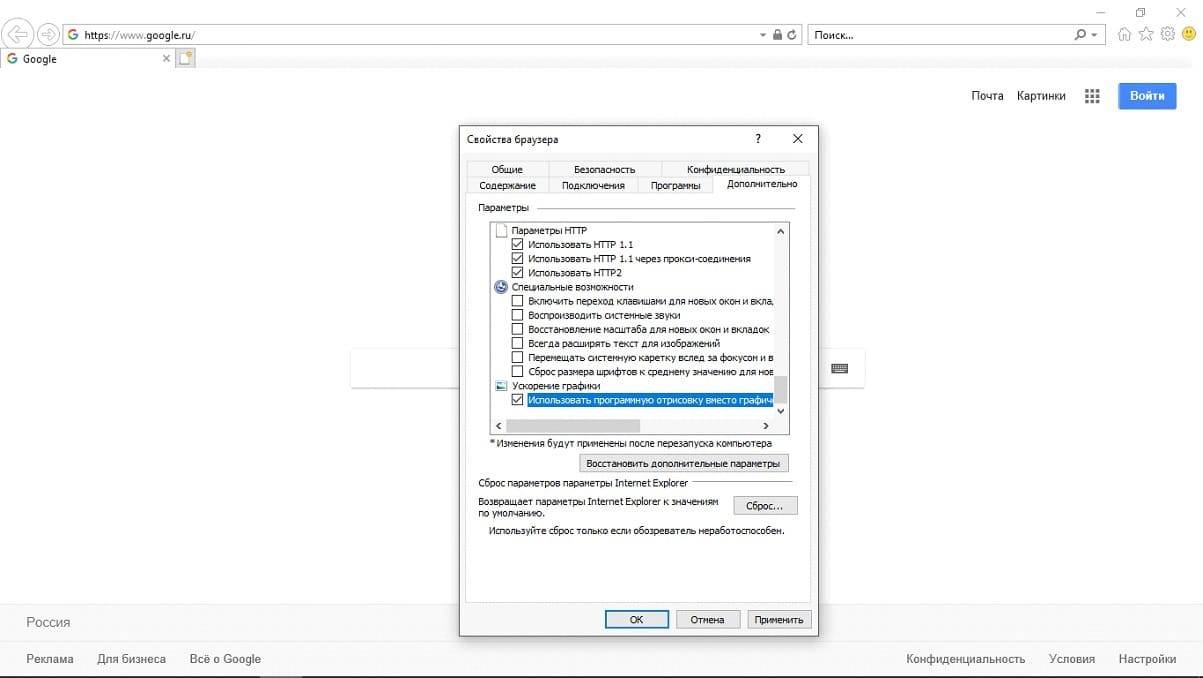This screenshot has width=1203, height=678.
Task: Click the browser Back arrow button
Action: [18, 34]
